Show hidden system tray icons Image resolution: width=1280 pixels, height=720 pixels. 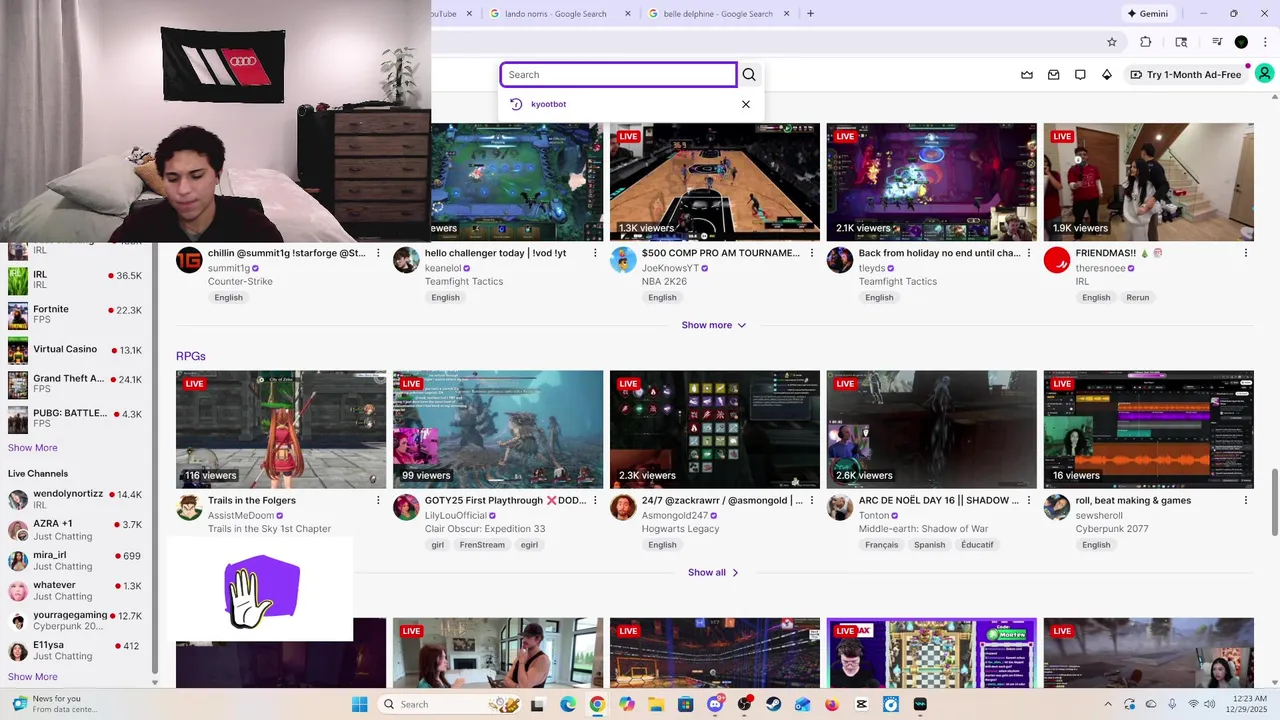coord(1108,704)
